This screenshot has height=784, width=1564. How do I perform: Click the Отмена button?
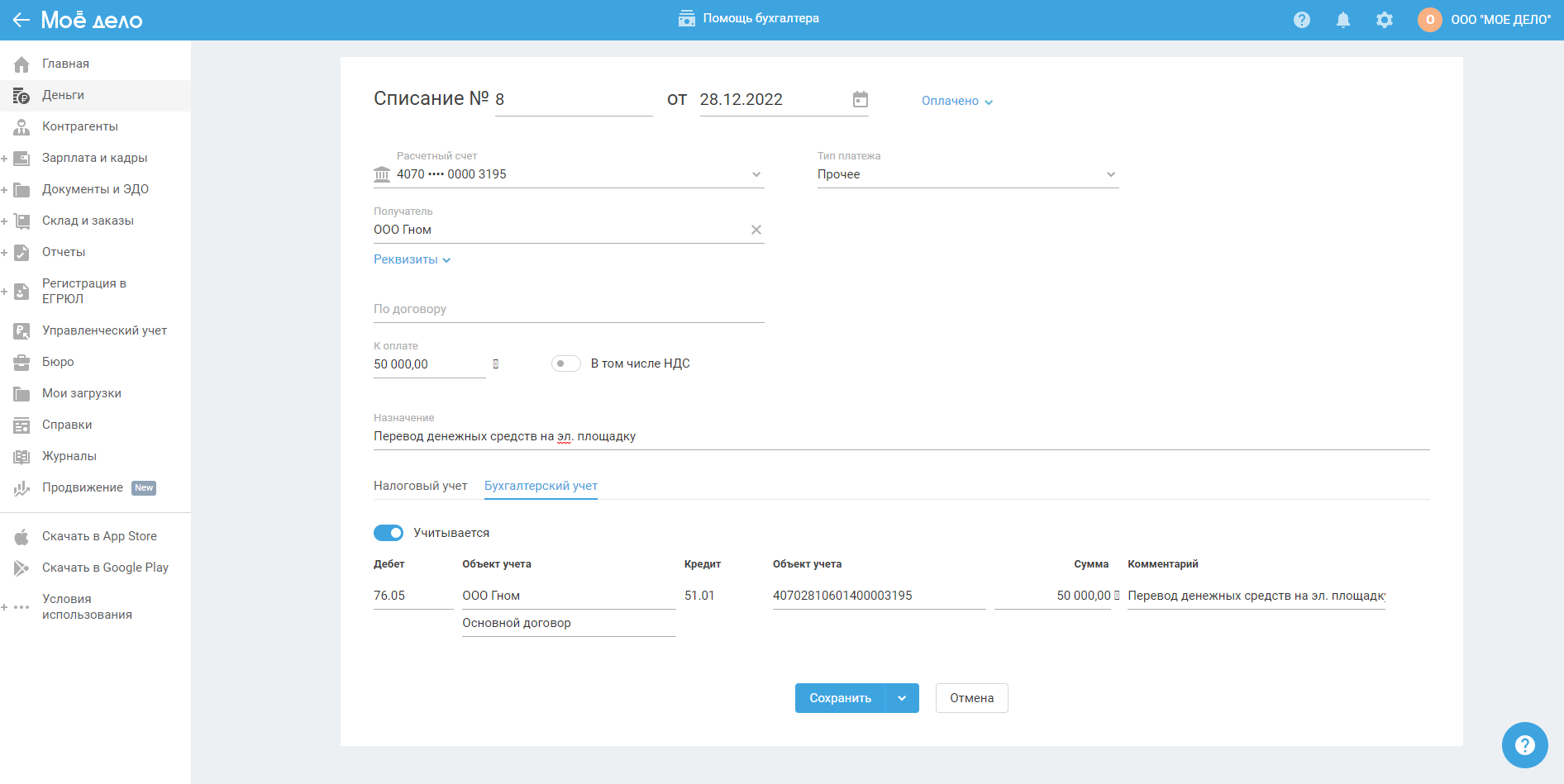pyautogui.click(x=971, y=698)
